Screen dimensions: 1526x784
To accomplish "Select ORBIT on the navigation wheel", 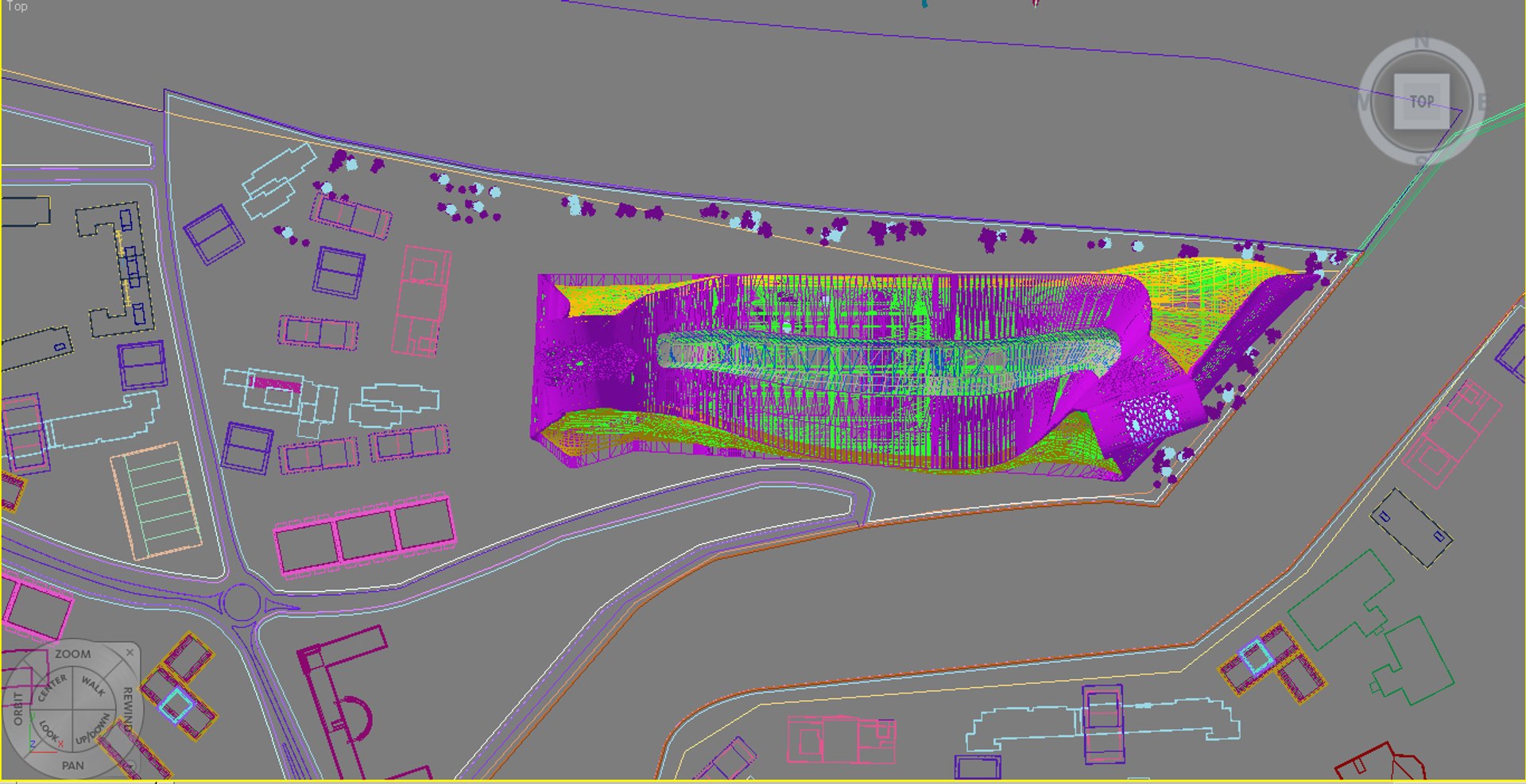I will [x=18, y=709].
